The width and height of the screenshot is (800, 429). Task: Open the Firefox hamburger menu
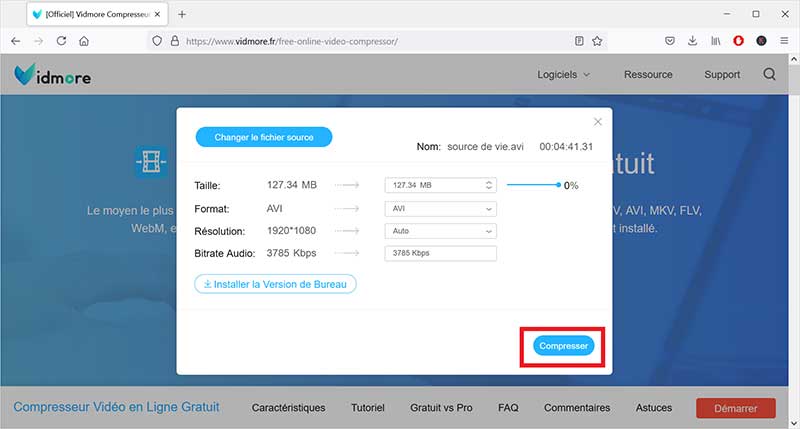point(783,41)
